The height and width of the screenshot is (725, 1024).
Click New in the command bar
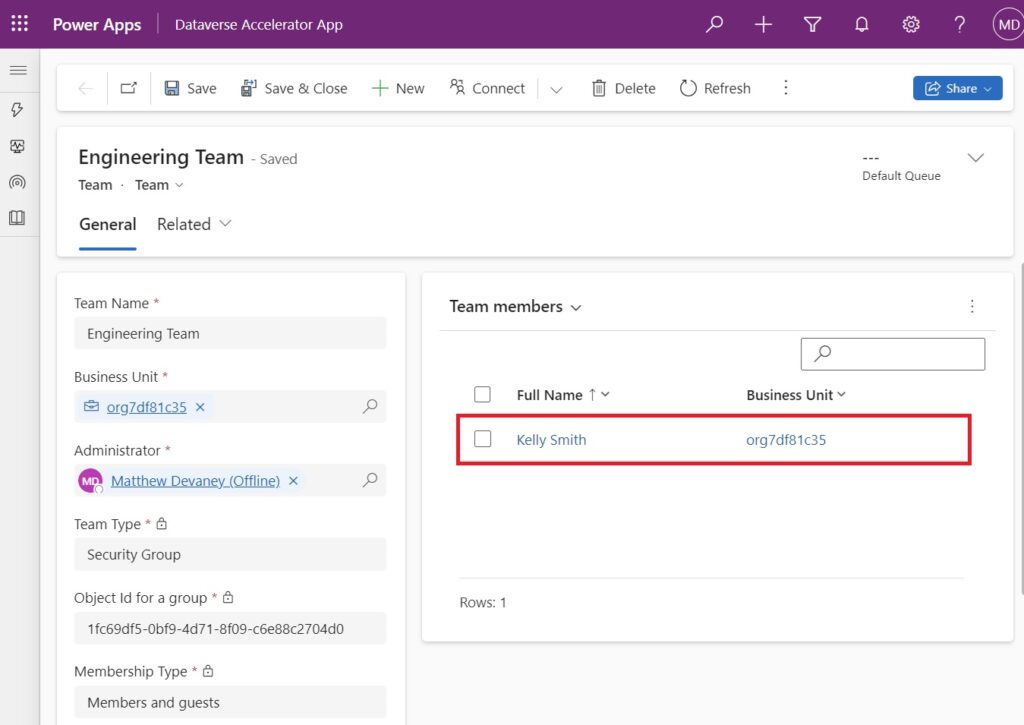point(398,88)
